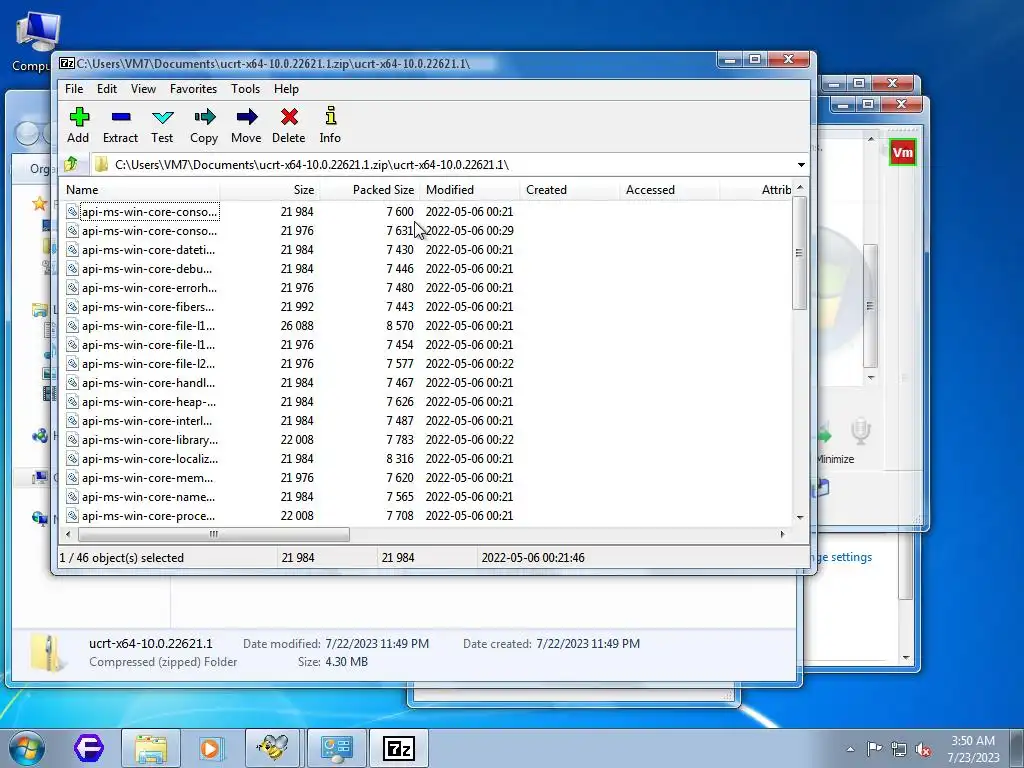
Task: Show hidden system tray icons
Action: tap(850, 749)
